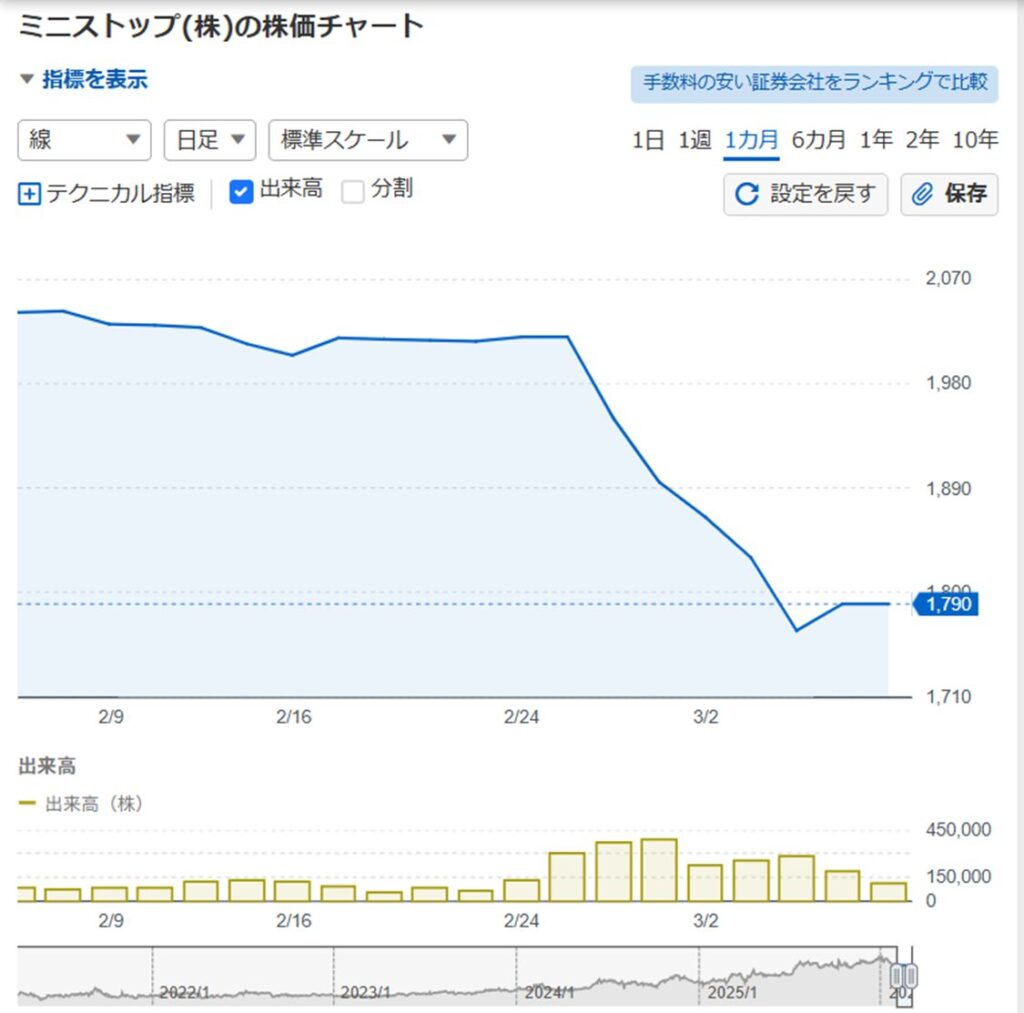
Task: Open the 線 chart type dropdown
Action: point(84,140)
